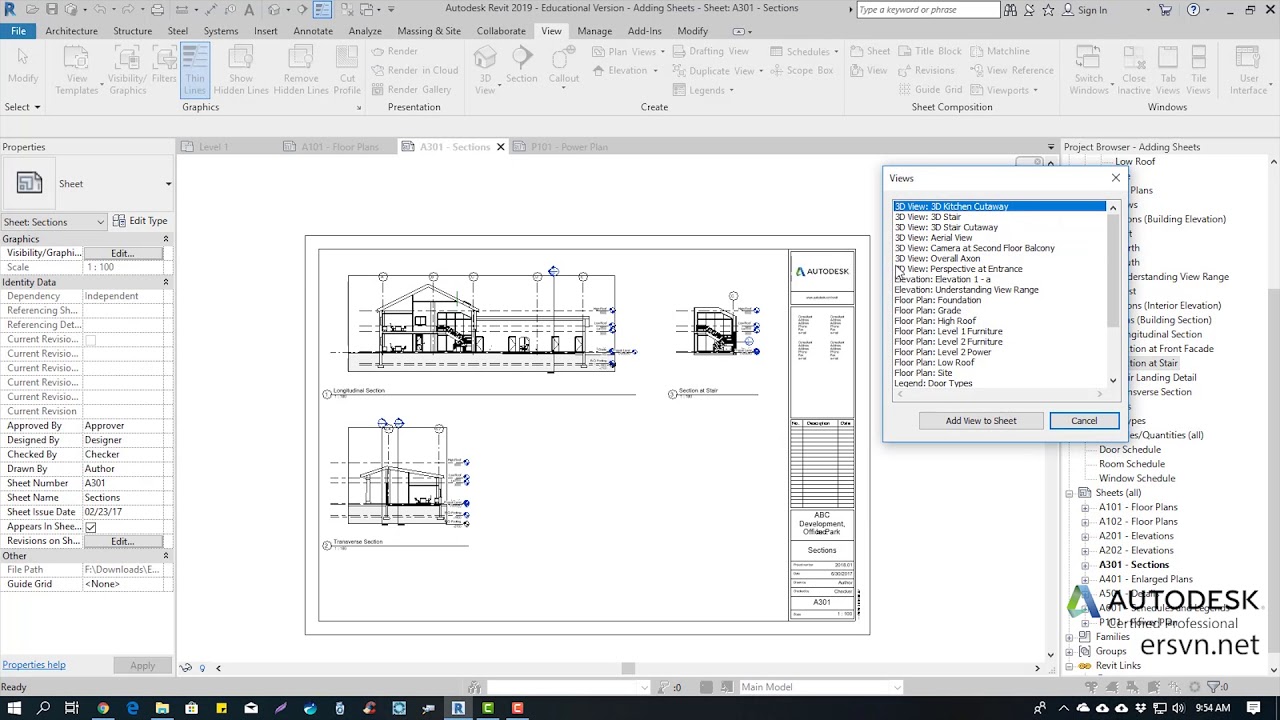Open the Help question mark icon
Image resolution: width=1280 pixels, height=720 pixels.
[x=1194, y=10]
